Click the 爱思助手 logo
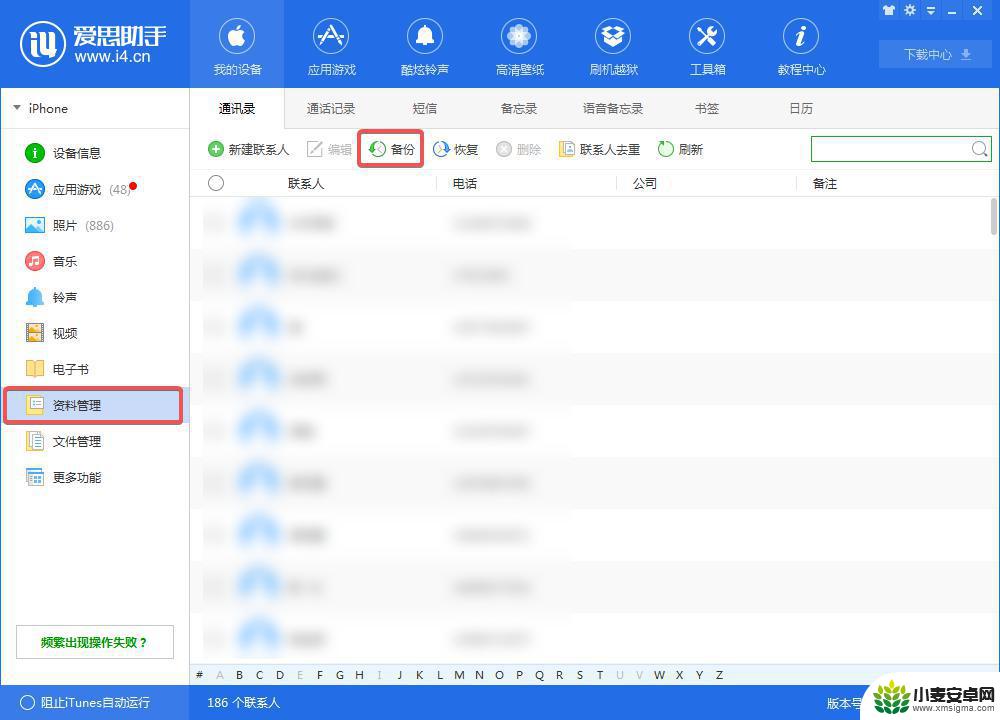Viewport: 1000px width, 720px height. click(x=93, y=43)
